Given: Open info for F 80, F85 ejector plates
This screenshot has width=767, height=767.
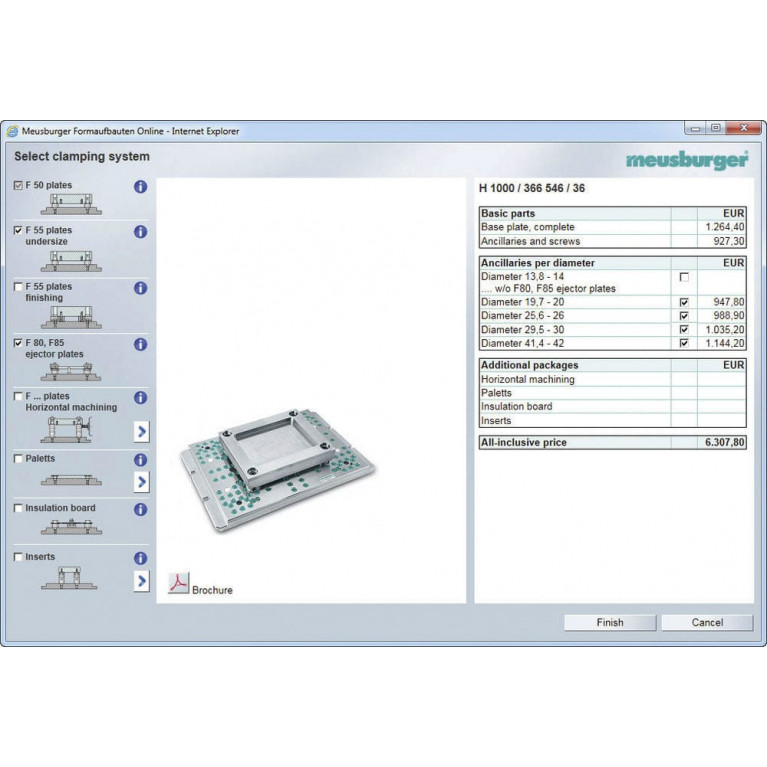Looking at the screenshot, I should click(x=140, y=344).
